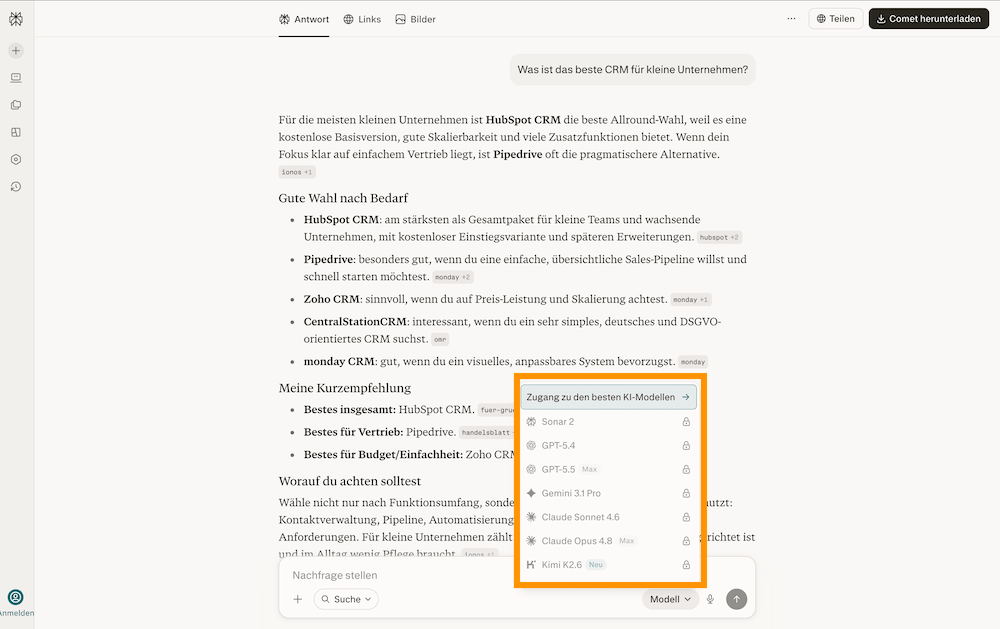Screen dimensions: 1000x629
Task: Open the Modell selector dropdown
Action: 670,599
